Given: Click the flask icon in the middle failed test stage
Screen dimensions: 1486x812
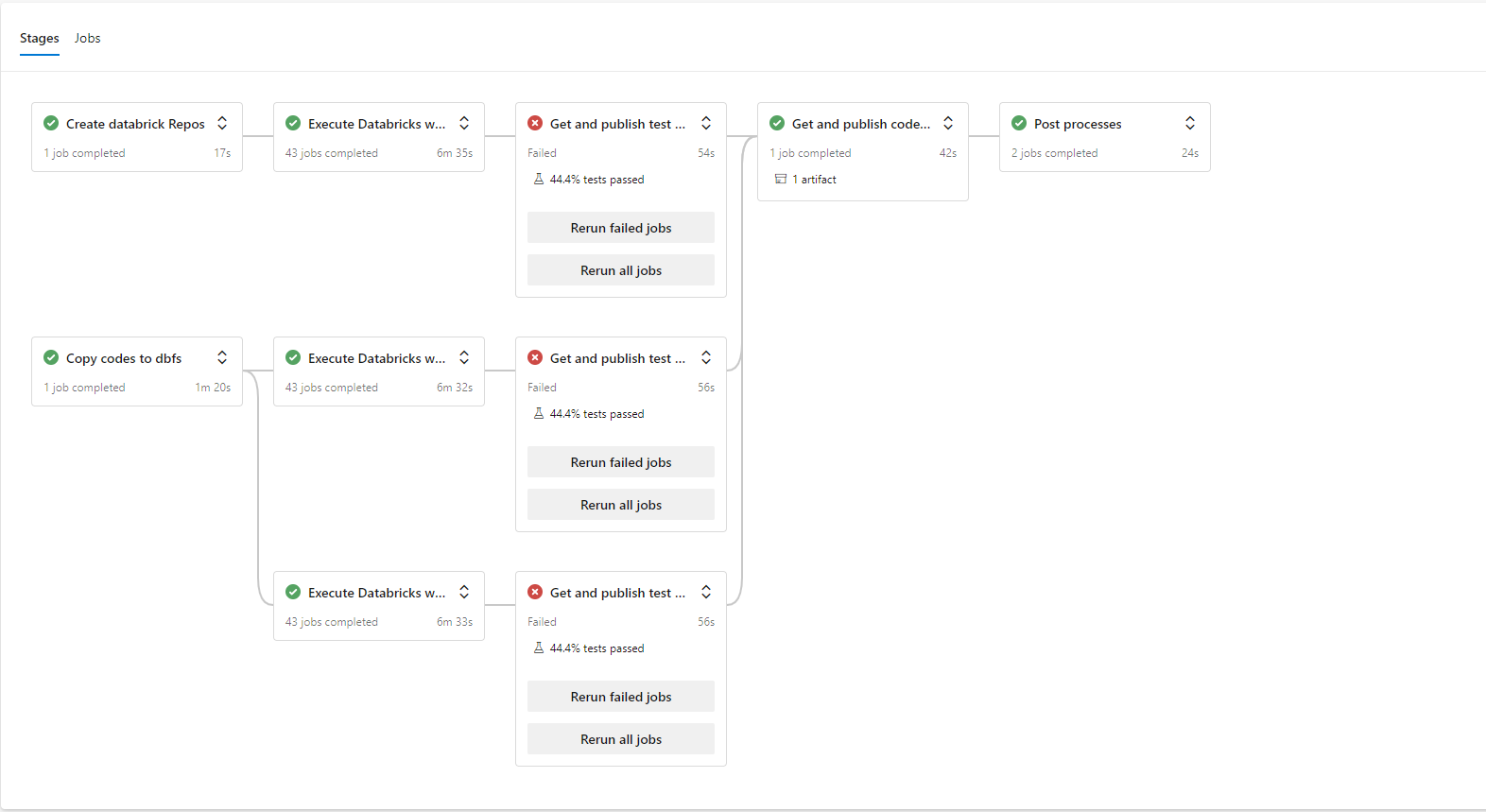Looking at the screenshot, I should (x=539, y=413).
